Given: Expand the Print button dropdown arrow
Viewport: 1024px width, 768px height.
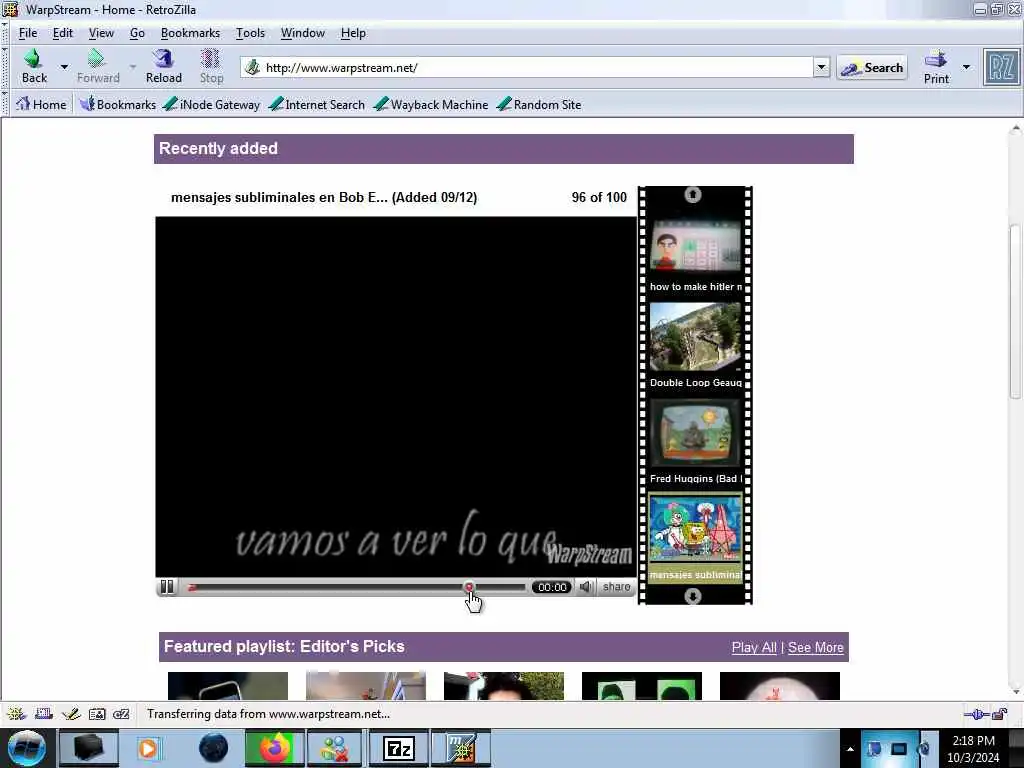Looking at the screenshot, I should (x=966, y=67).
